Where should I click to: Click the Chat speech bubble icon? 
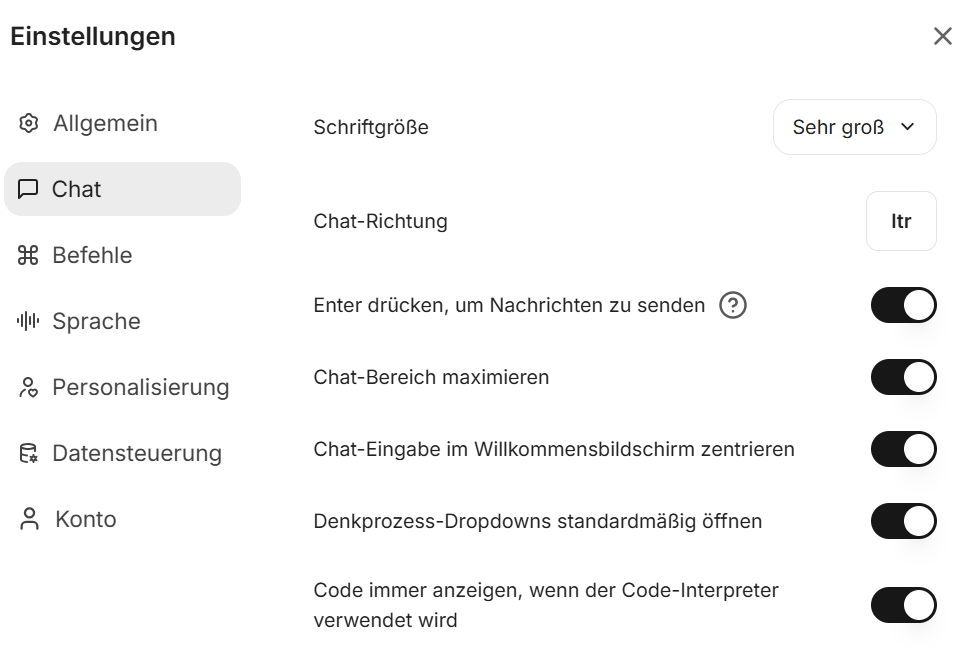tap(28, 189)
